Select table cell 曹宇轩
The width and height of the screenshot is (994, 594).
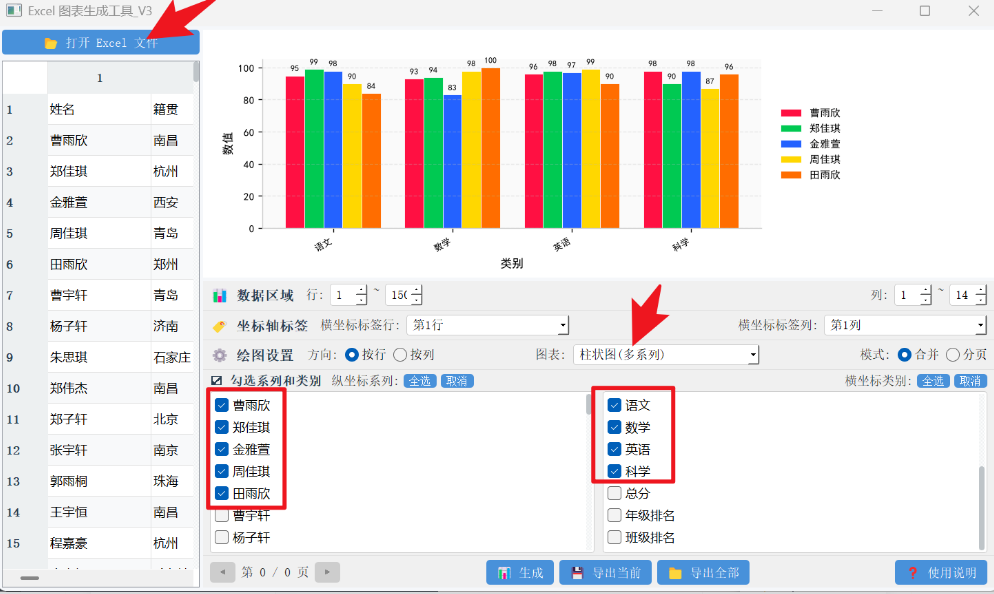[100, 295]
